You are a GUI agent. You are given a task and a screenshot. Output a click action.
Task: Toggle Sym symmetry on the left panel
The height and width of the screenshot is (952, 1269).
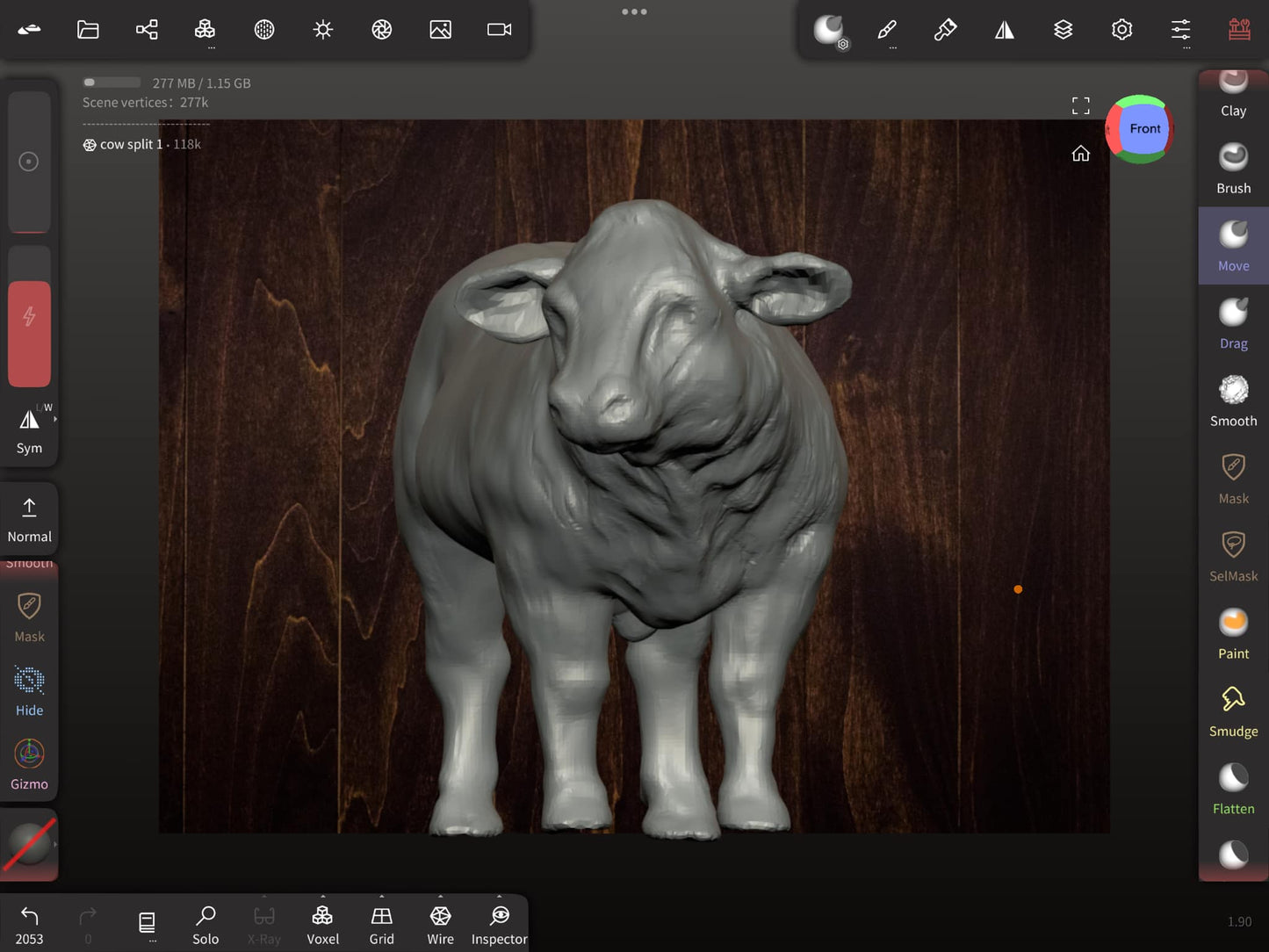point(29,430)
